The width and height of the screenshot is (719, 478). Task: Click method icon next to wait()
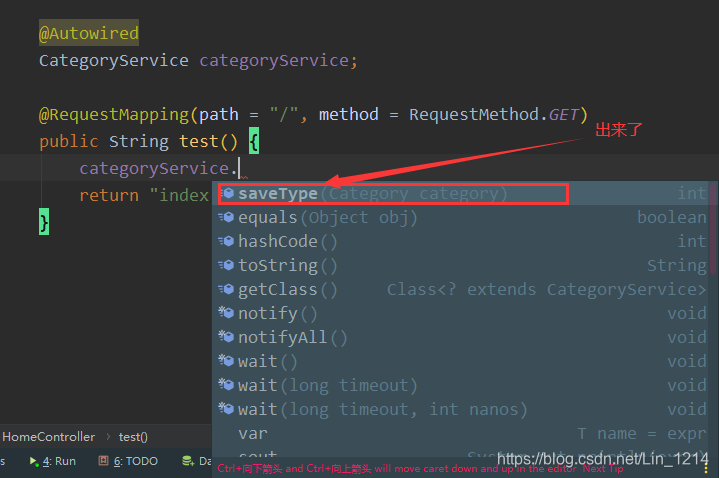tap(227, 361)
